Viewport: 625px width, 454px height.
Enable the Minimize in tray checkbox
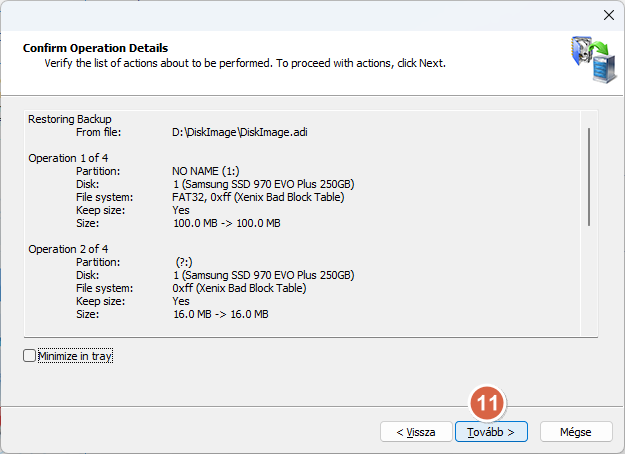[29, 356]
